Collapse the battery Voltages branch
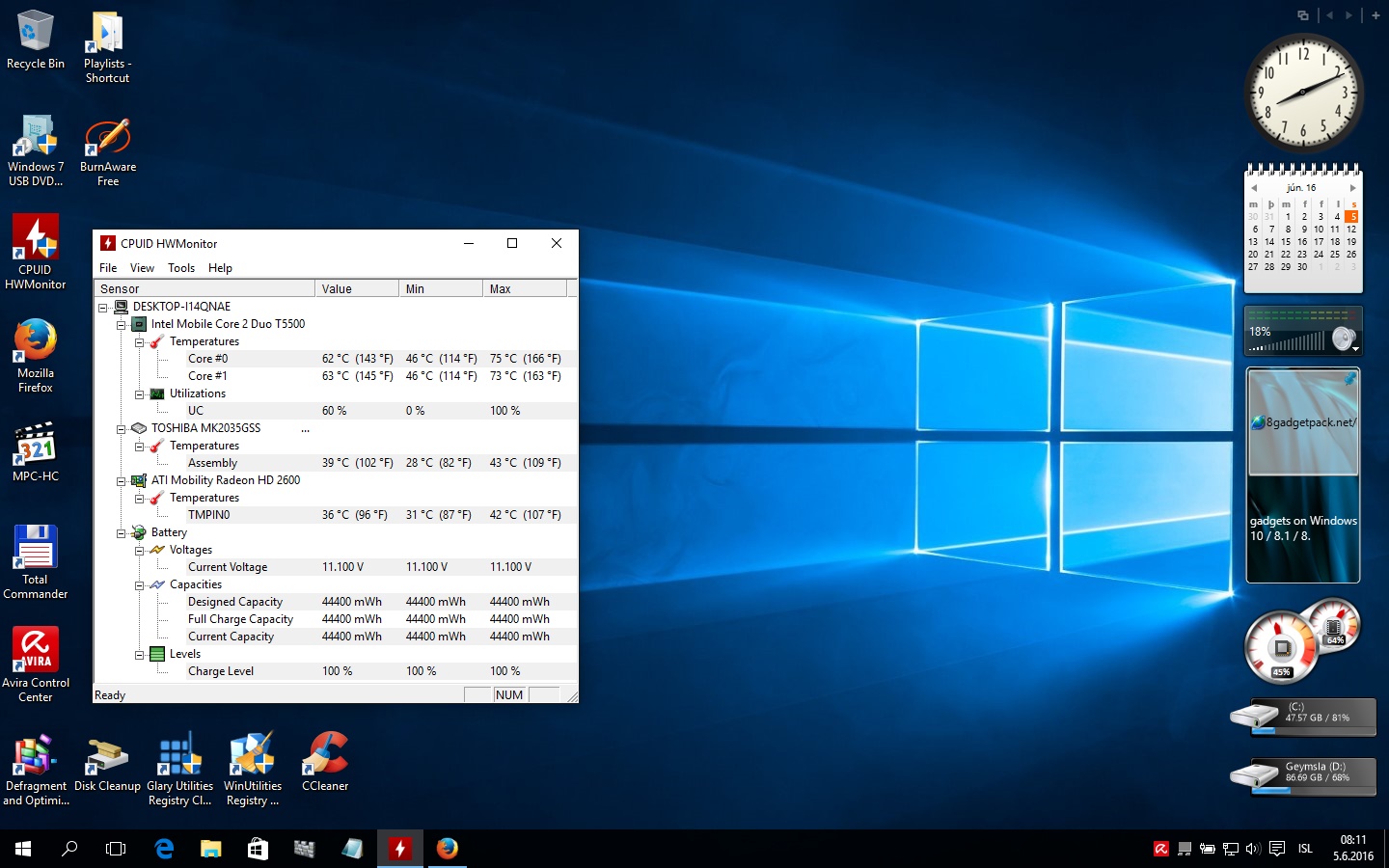Screen dimensions: 1389x868 139,551
